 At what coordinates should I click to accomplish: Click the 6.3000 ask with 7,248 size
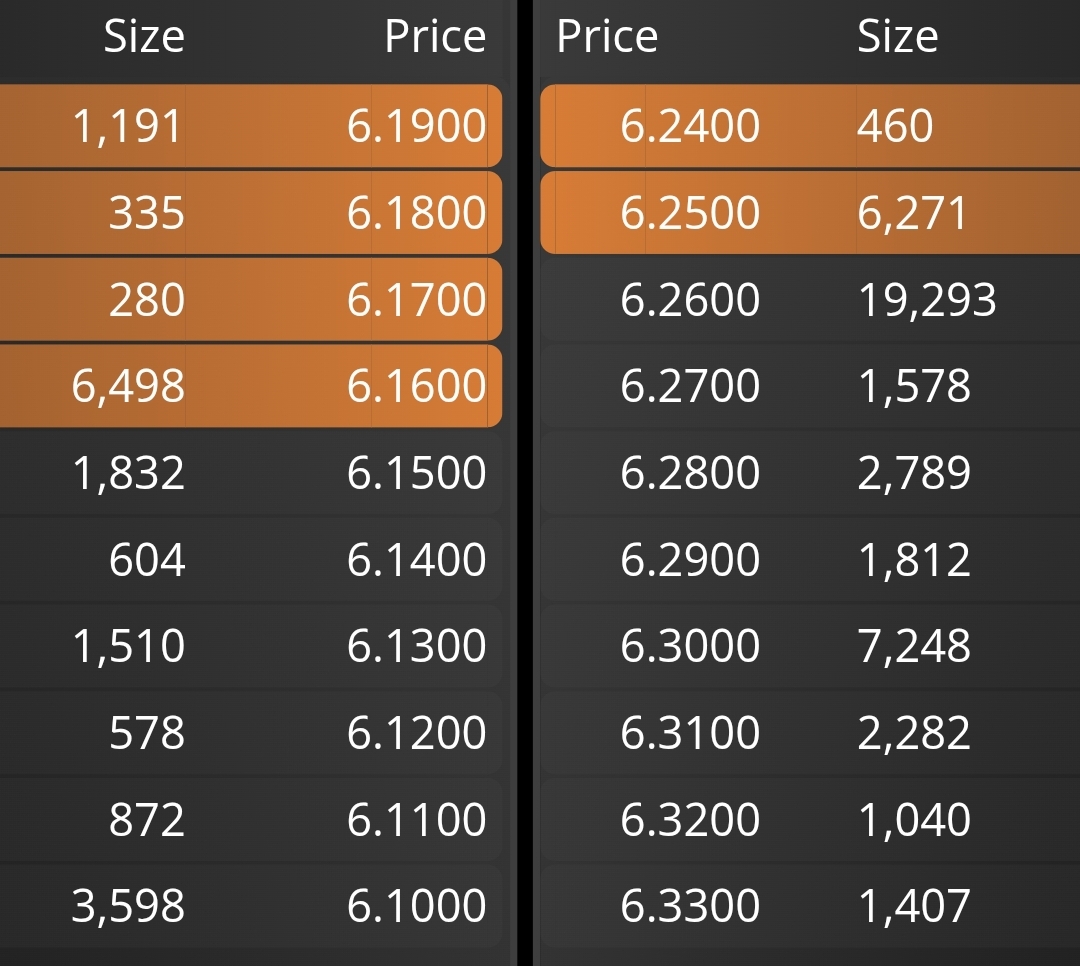click(810, 646)
